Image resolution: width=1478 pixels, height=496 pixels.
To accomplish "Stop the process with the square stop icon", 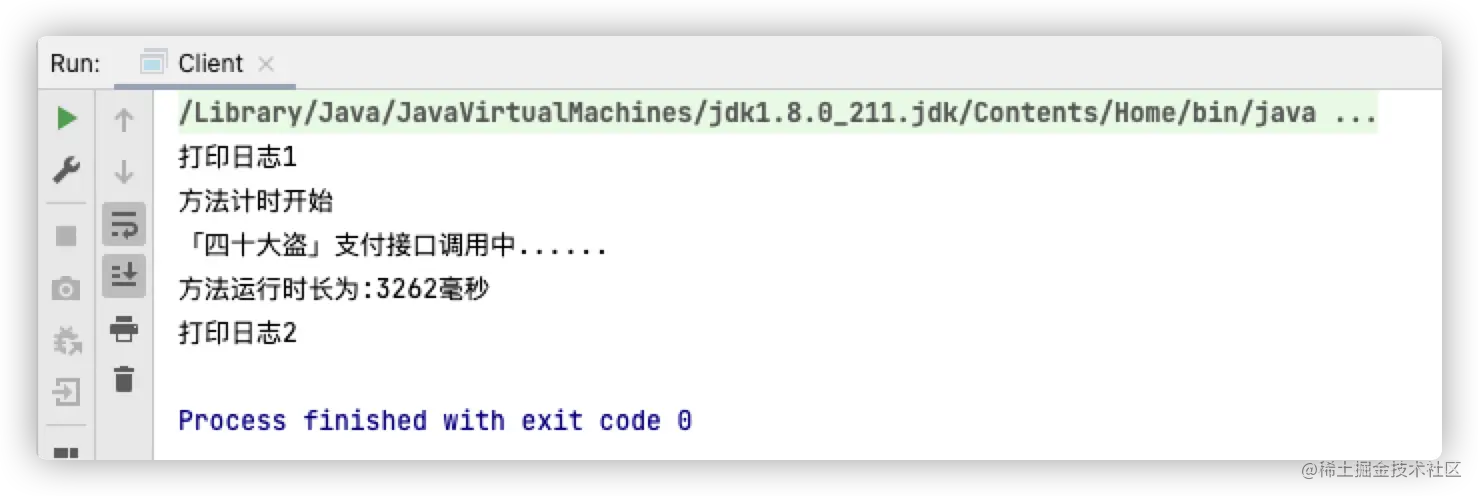I will coord(66,236).
